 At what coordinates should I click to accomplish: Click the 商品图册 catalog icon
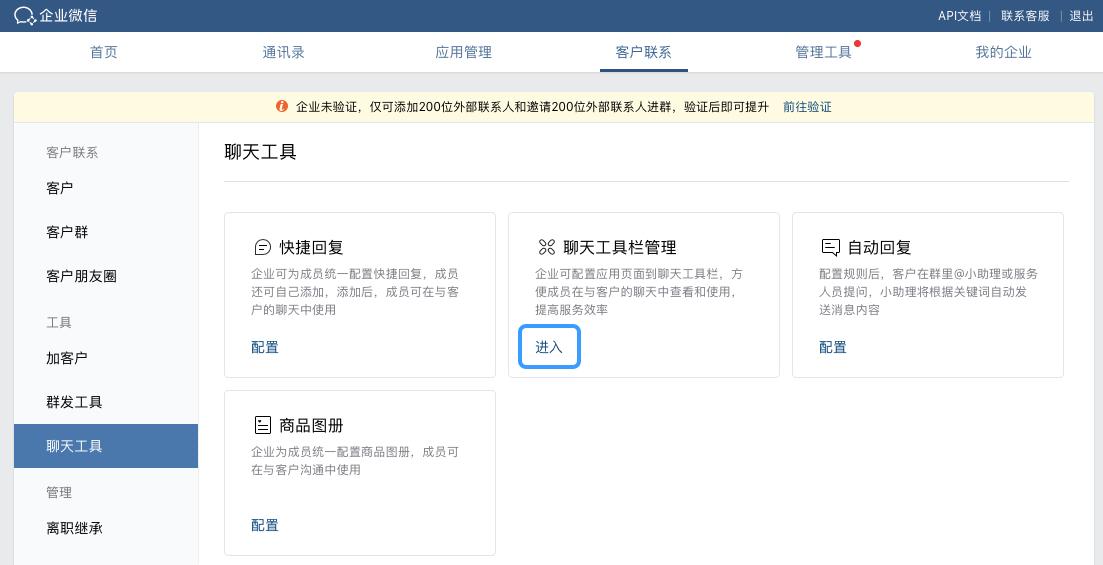click(x=263, y=425)
